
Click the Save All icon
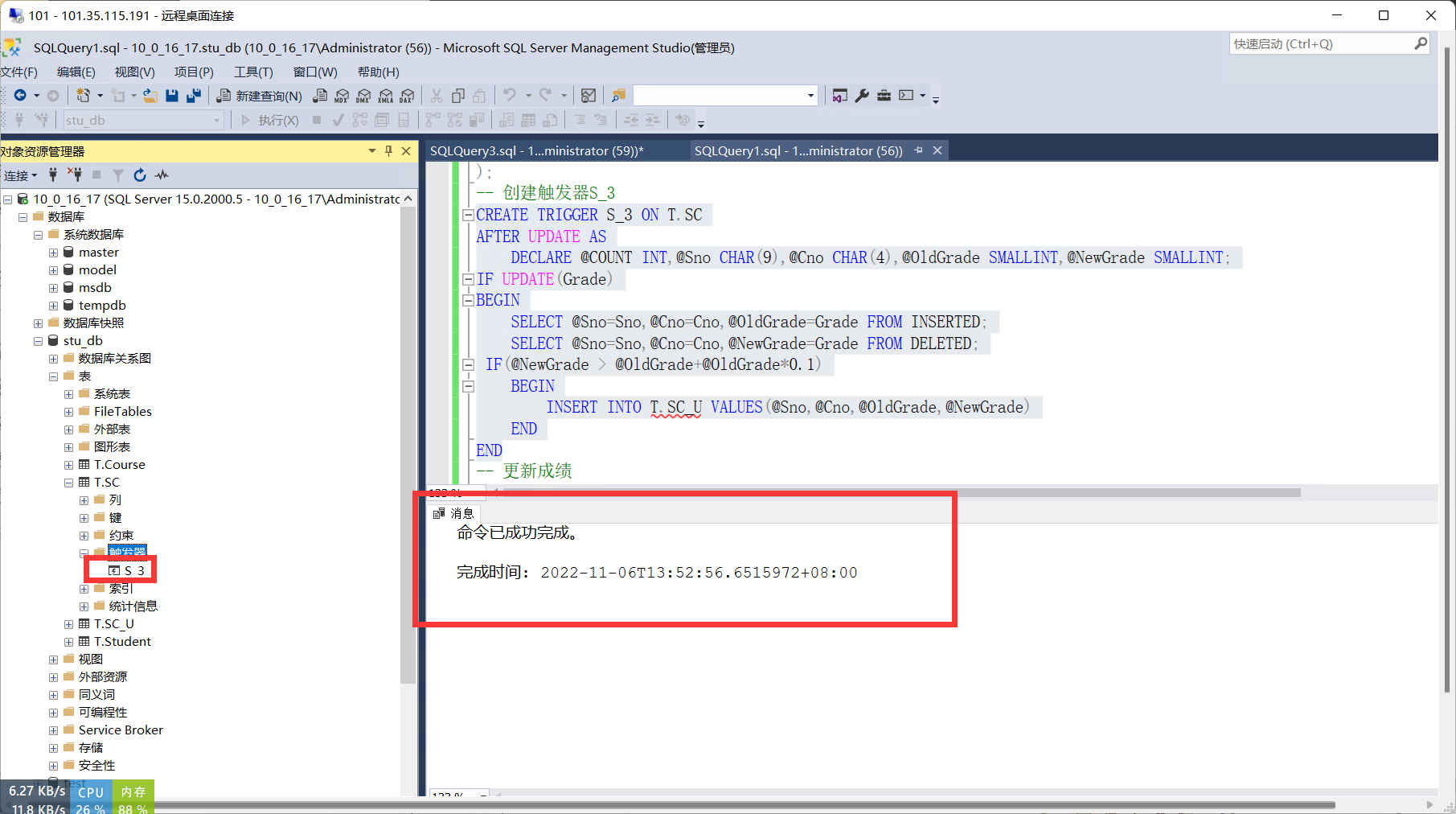(194, 96)
